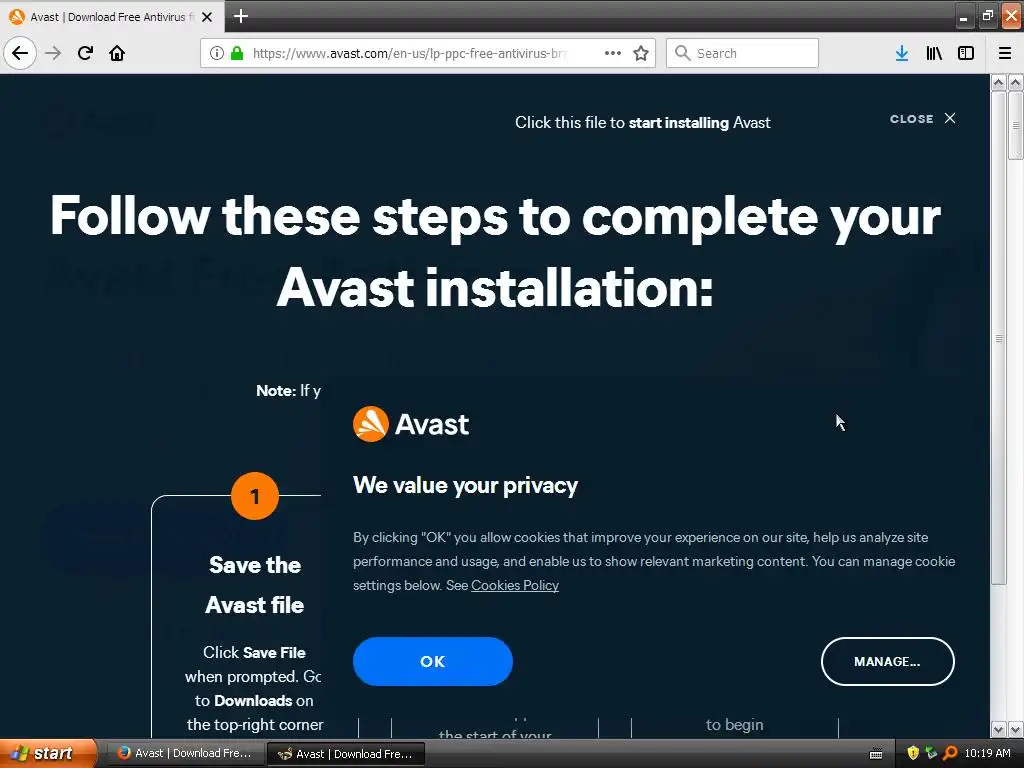Accept cookies with the OK button
Image resolution: width=1024 pixels, height=768 pixels.
click(432, 662)
